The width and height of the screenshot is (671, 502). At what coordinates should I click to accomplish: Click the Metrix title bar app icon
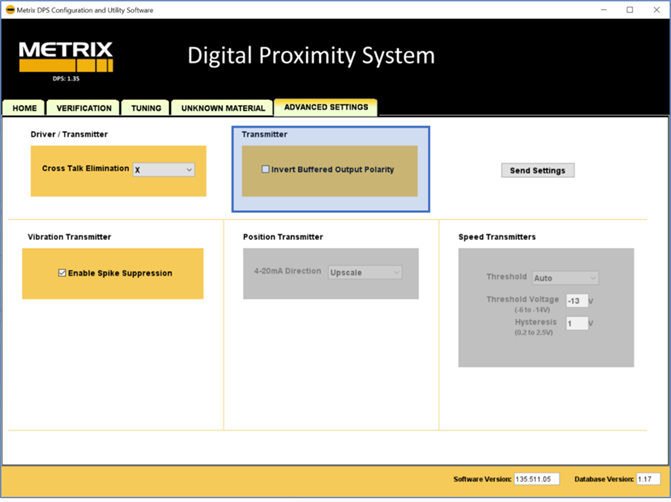tap(10, 9)
